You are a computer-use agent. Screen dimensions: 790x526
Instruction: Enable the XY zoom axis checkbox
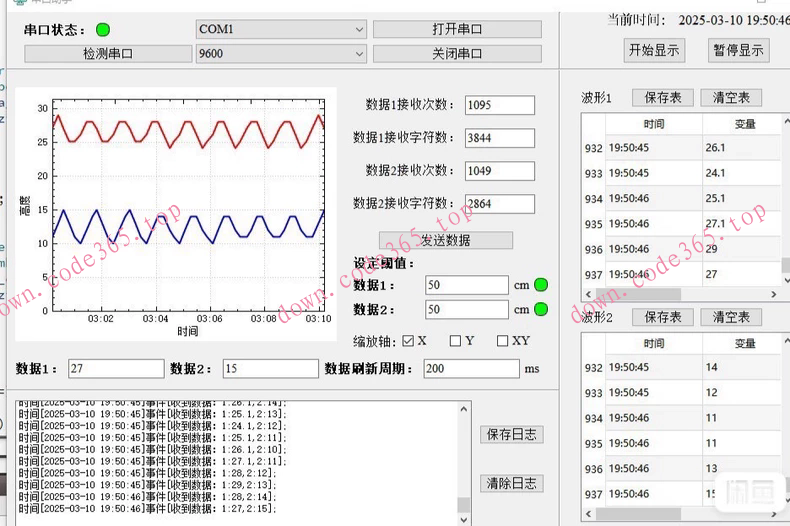pyautogui.click(x=502, y=341)
